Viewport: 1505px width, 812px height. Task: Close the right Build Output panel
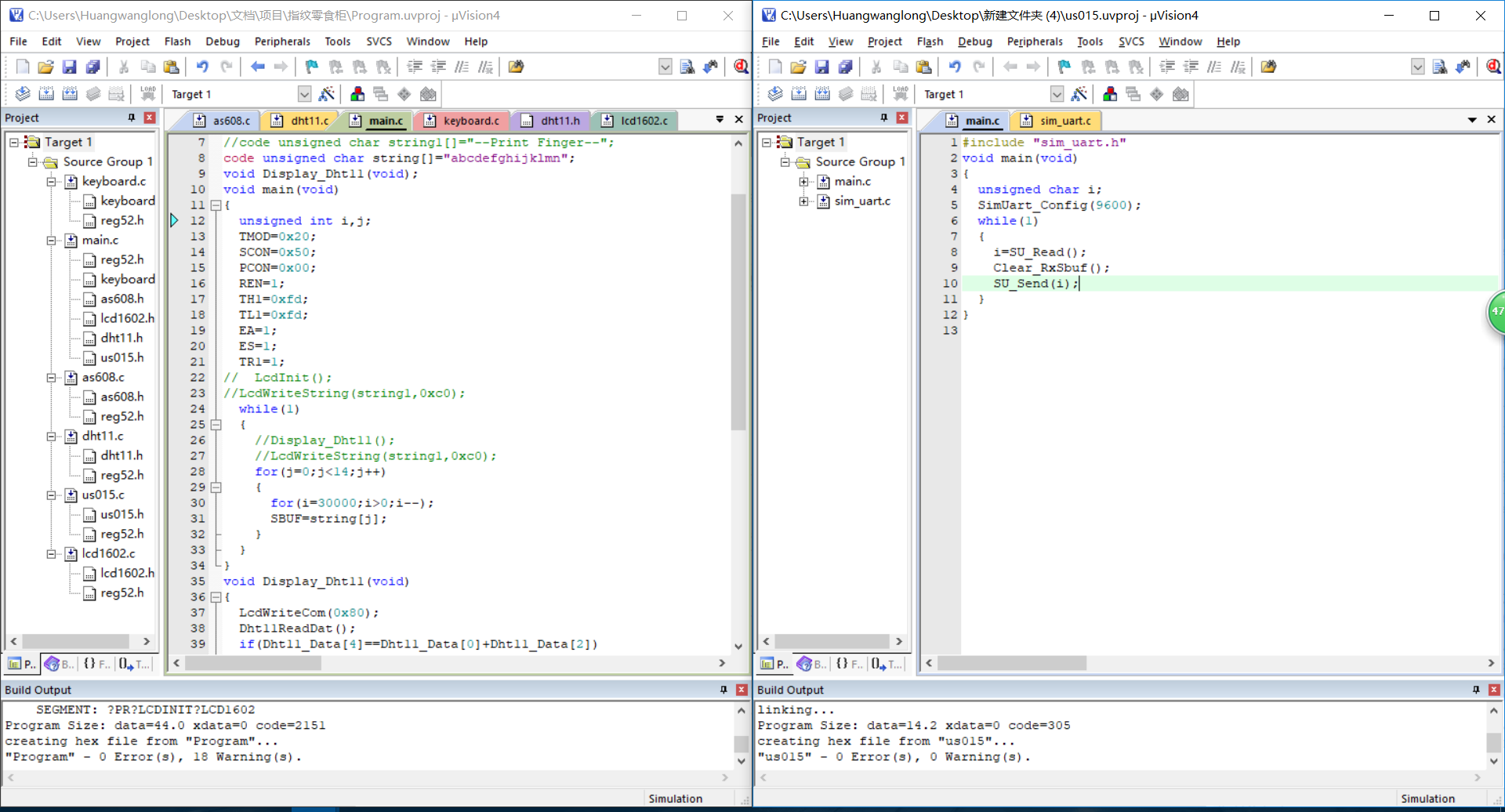1494,690
